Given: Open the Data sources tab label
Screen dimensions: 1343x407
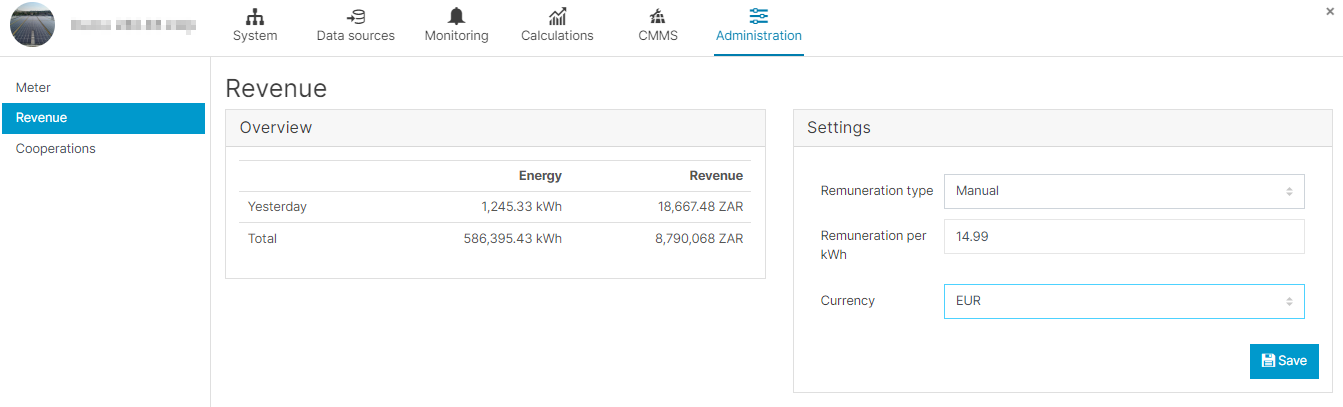Looking at the screenshot, I should click(x=355, y=36).
